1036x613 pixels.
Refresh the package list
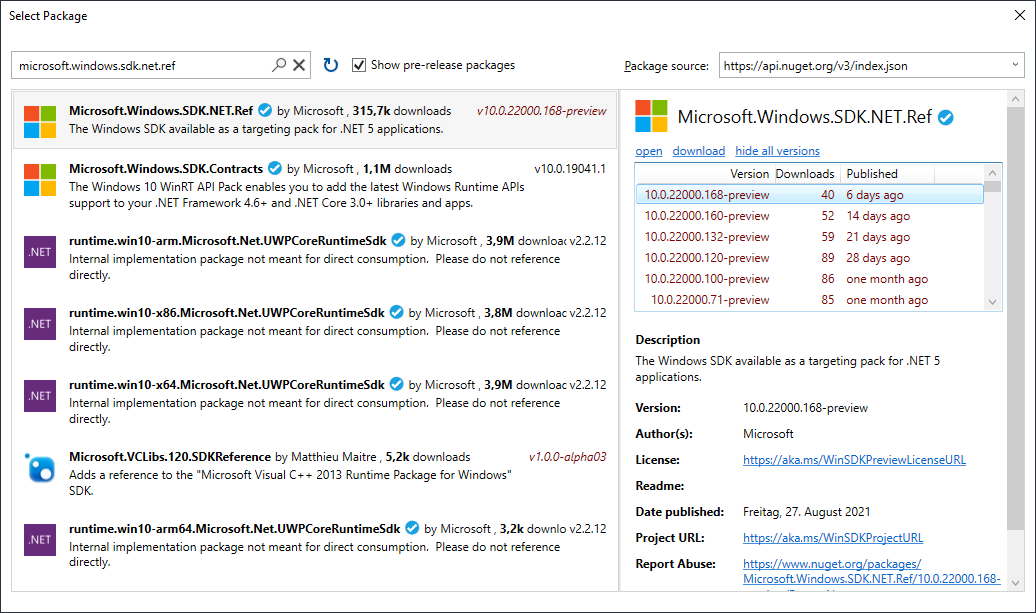pyautogui.click(x=330, y=65)
